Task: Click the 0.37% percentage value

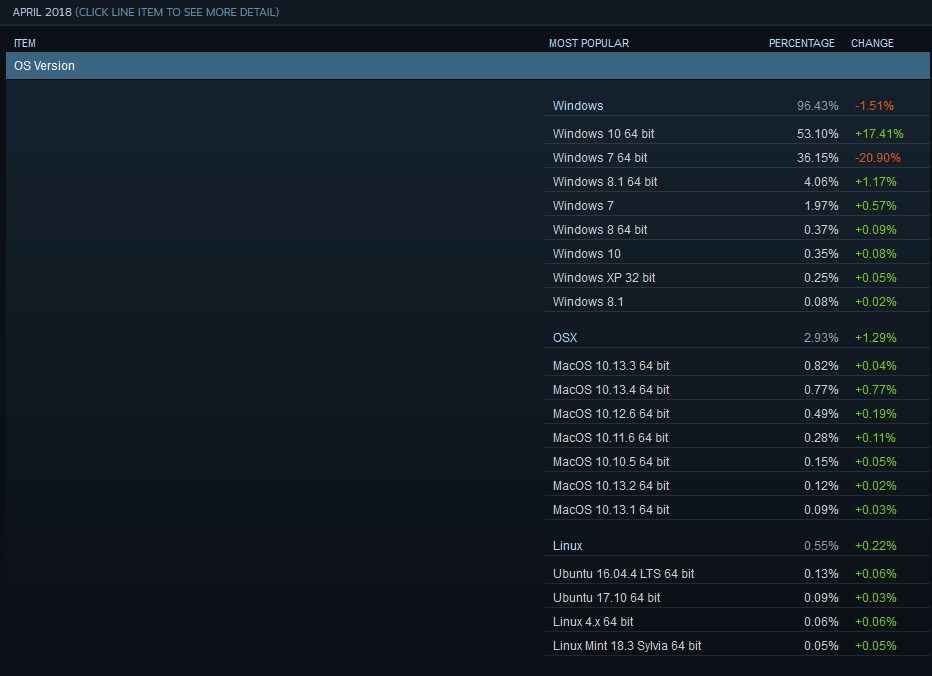Action: tap(821, 229)
